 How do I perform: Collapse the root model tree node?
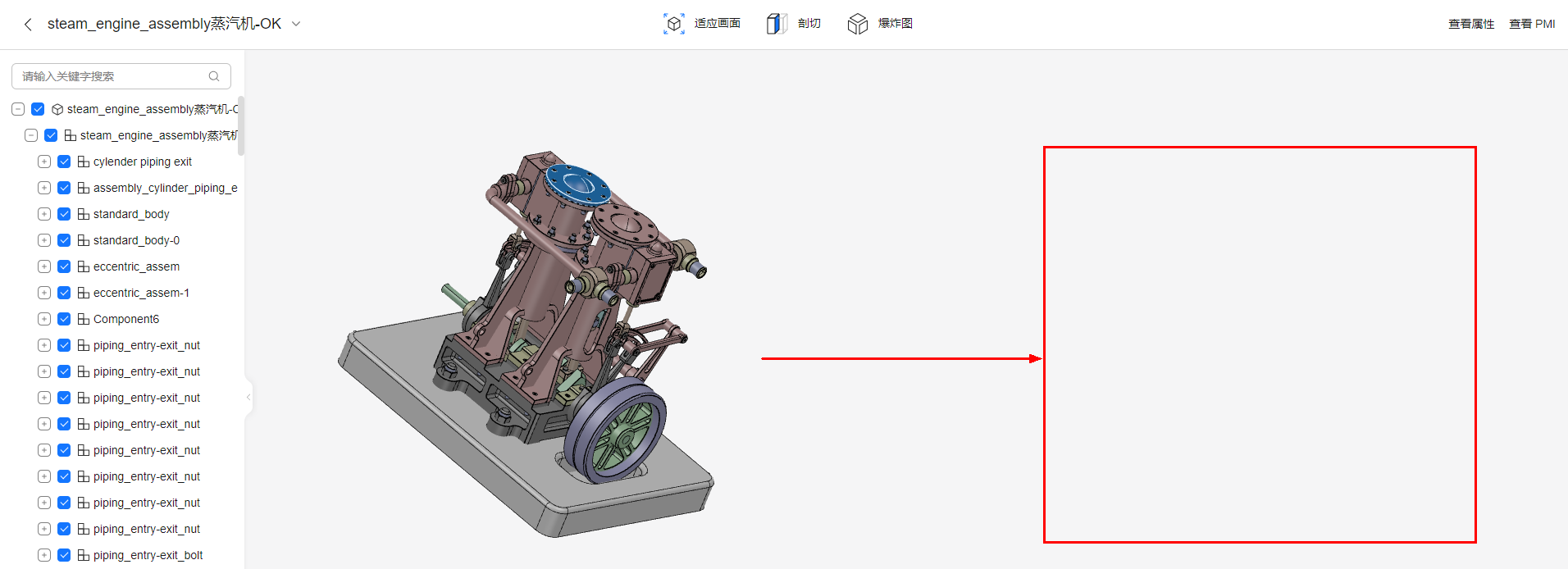(18, 109)
